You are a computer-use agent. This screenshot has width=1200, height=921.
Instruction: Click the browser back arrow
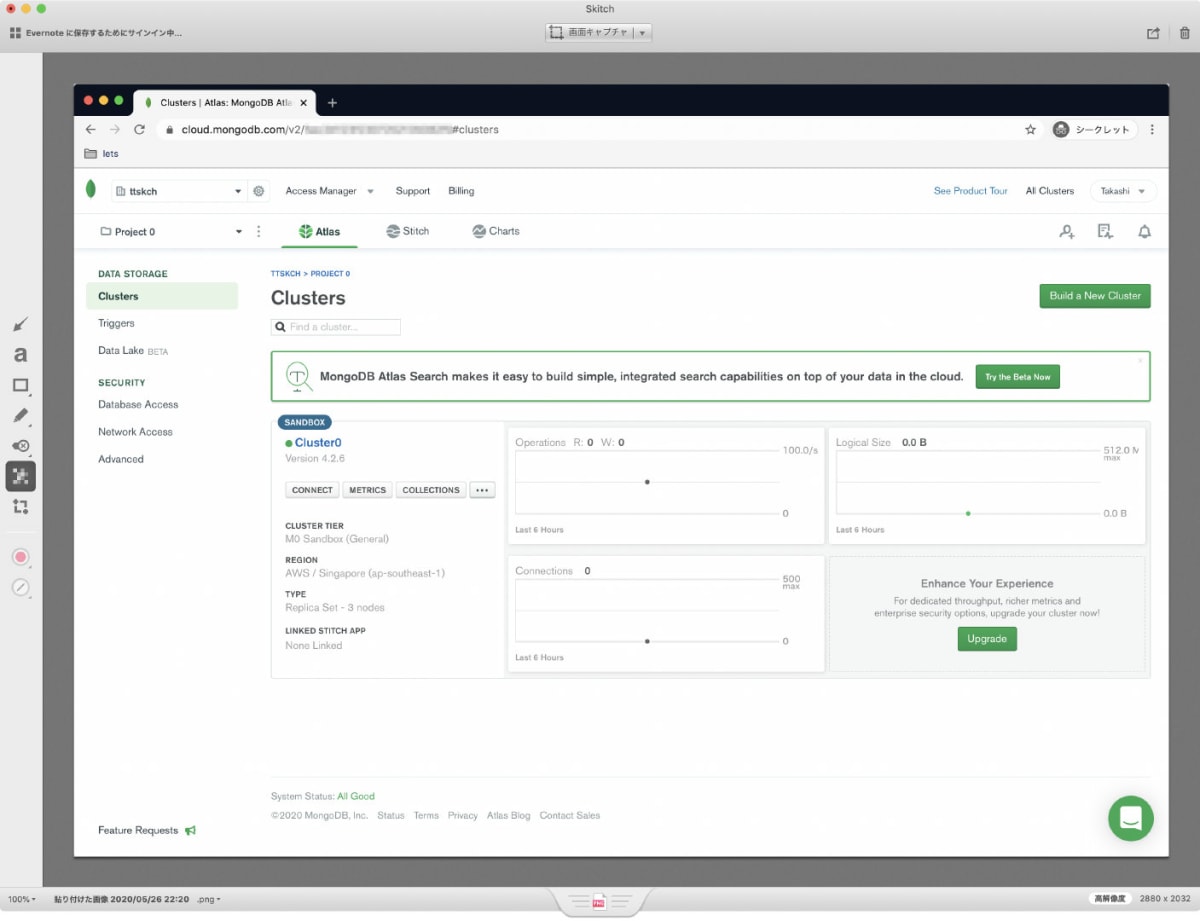click(90, 129)
